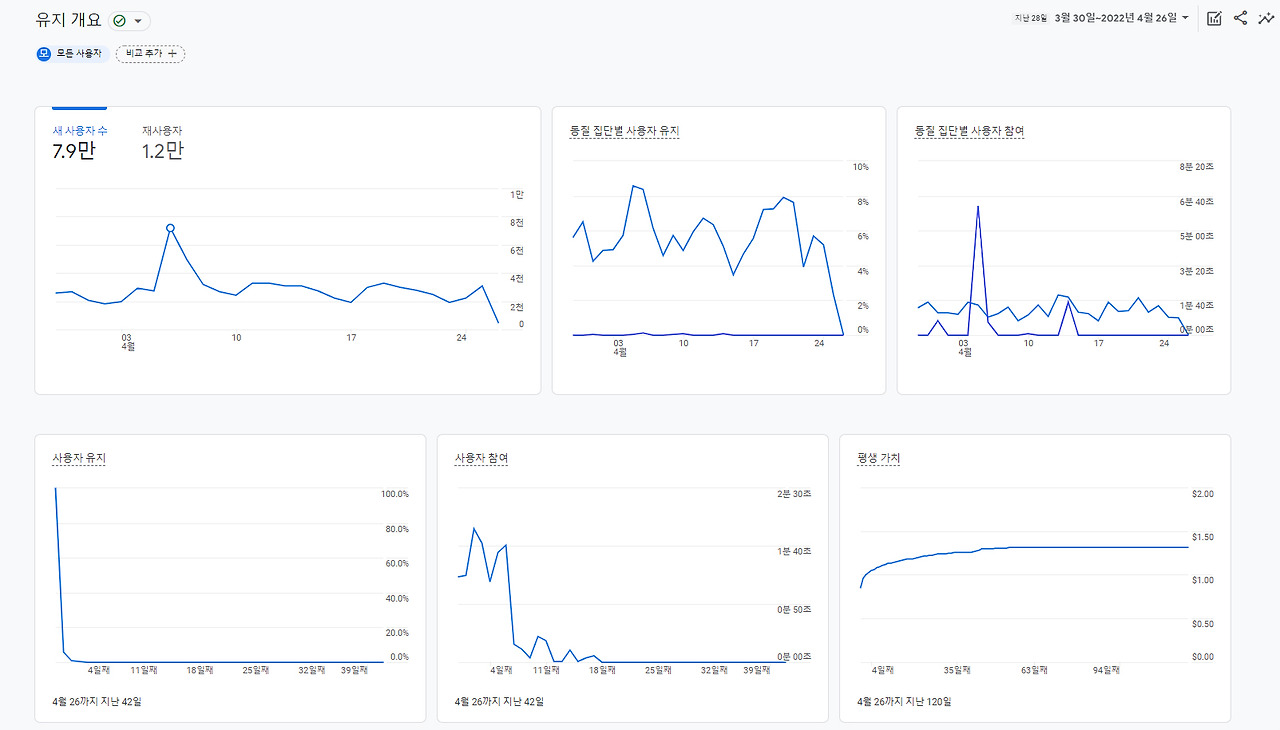The height and width of the screenshot is (730, 1280).
Task: Open the date range dropdown arrow
Action: 1185,18
